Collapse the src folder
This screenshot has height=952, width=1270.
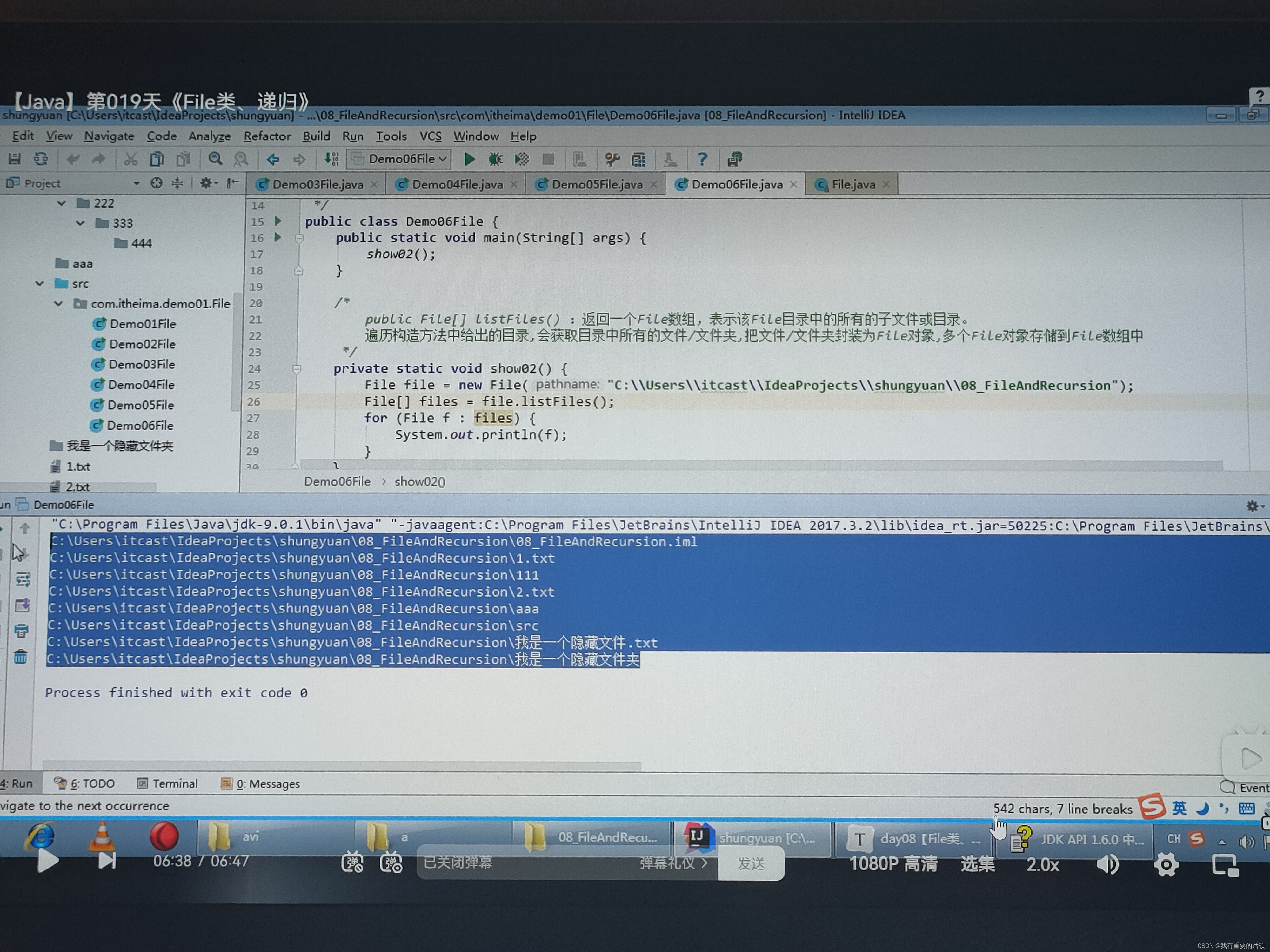[x=40, y=283]
